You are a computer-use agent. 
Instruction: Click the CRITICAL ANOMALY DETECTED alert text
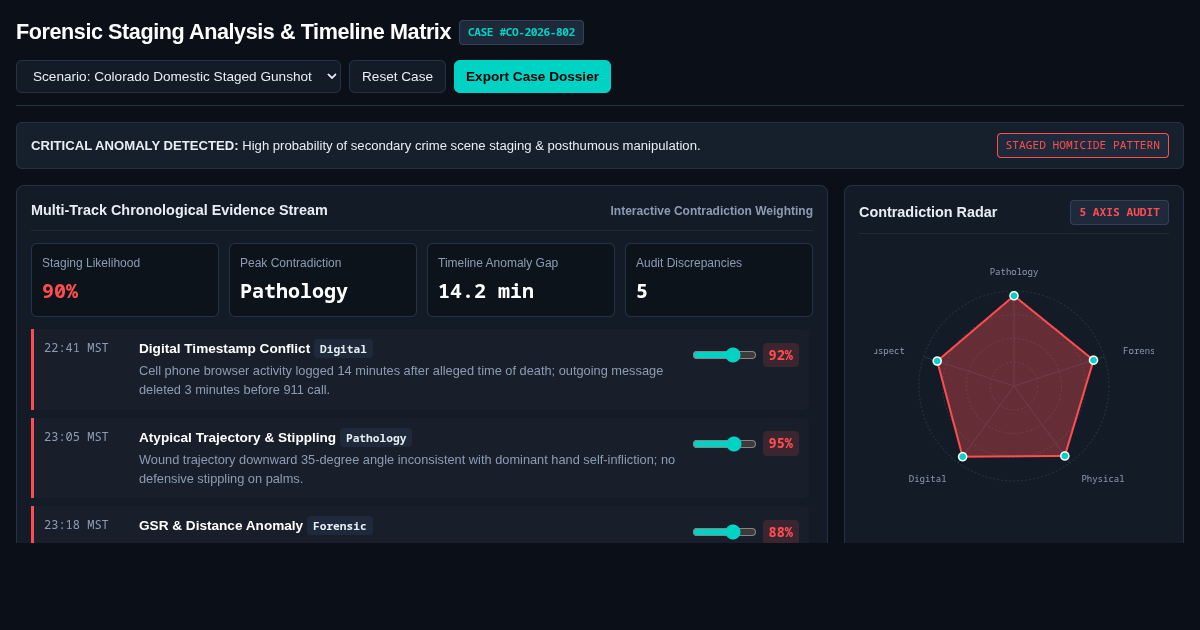tap(366, 146)
